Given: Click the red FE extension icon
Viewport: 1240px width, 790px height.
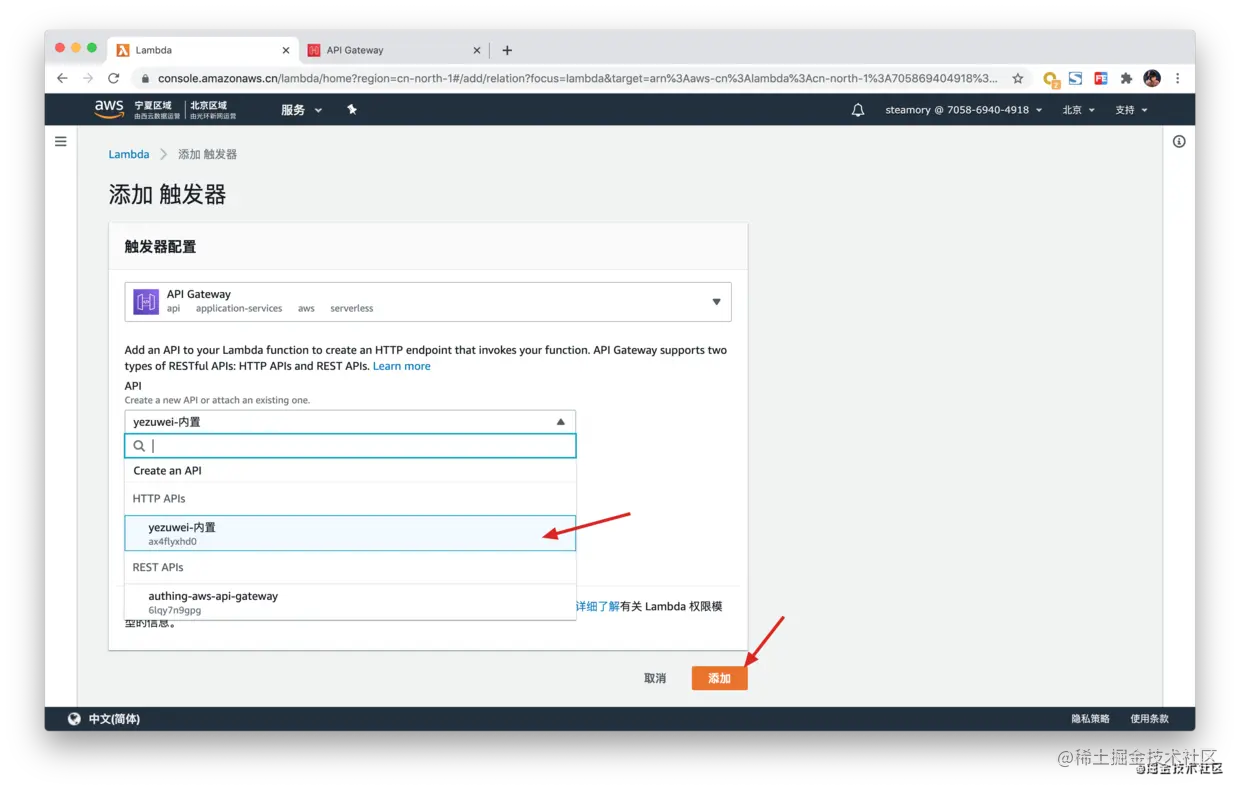Looking at the screenshot, I should [1101, 78].
